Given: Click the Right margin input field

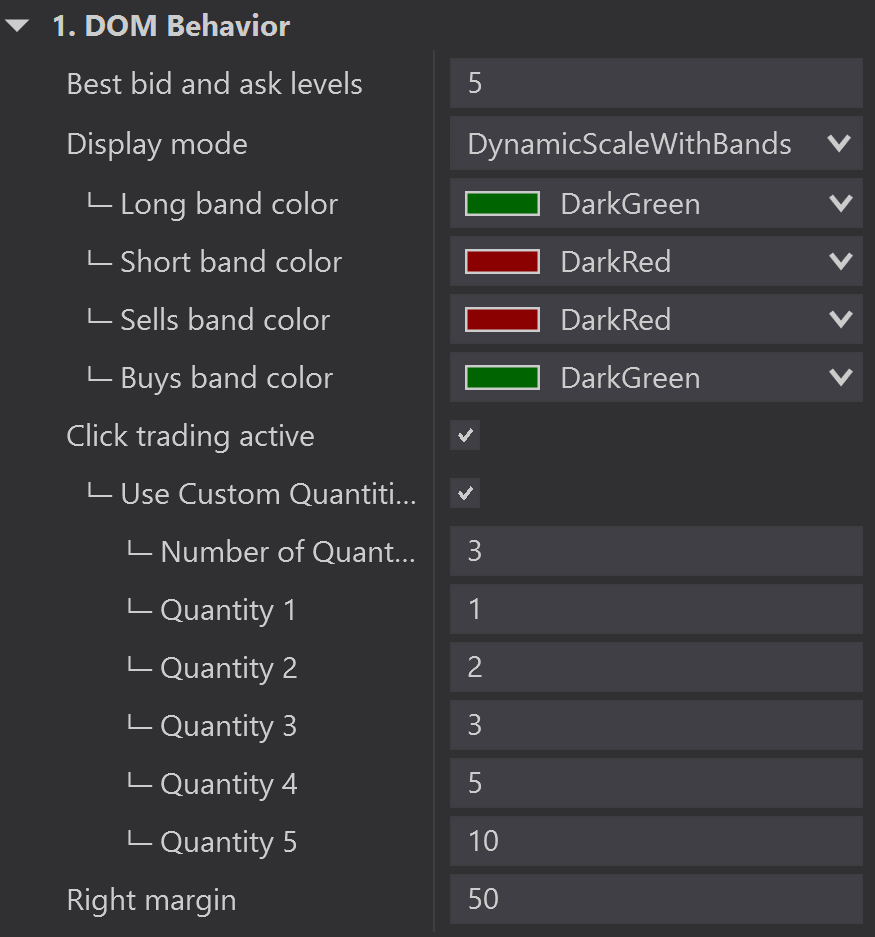Looking at the screenshot, I should [x=655, y=900].
